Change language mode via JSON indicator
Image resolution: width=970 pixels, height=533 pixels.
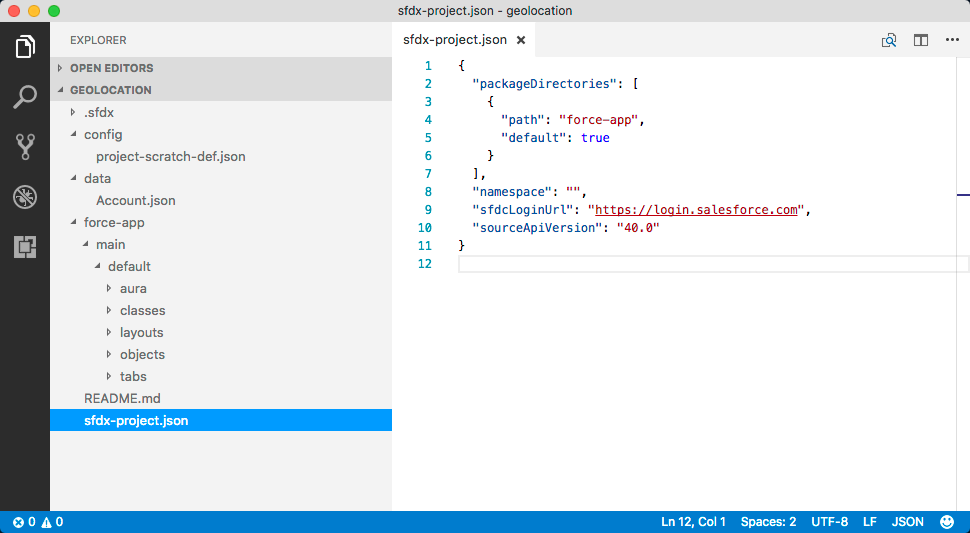[908, 522]
